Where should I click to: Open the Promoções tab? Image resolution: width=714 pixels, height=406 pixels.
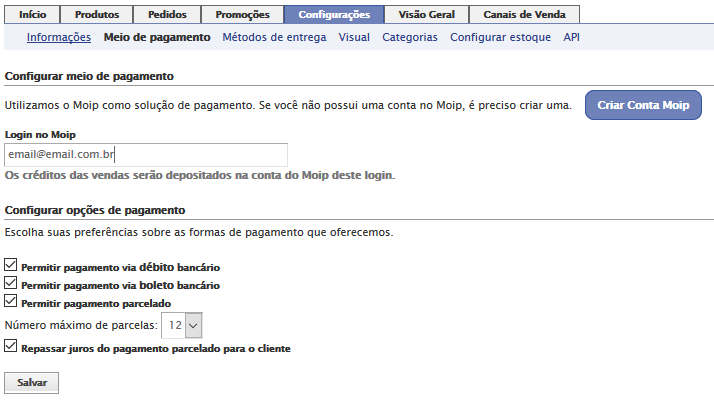coord(241,15)
